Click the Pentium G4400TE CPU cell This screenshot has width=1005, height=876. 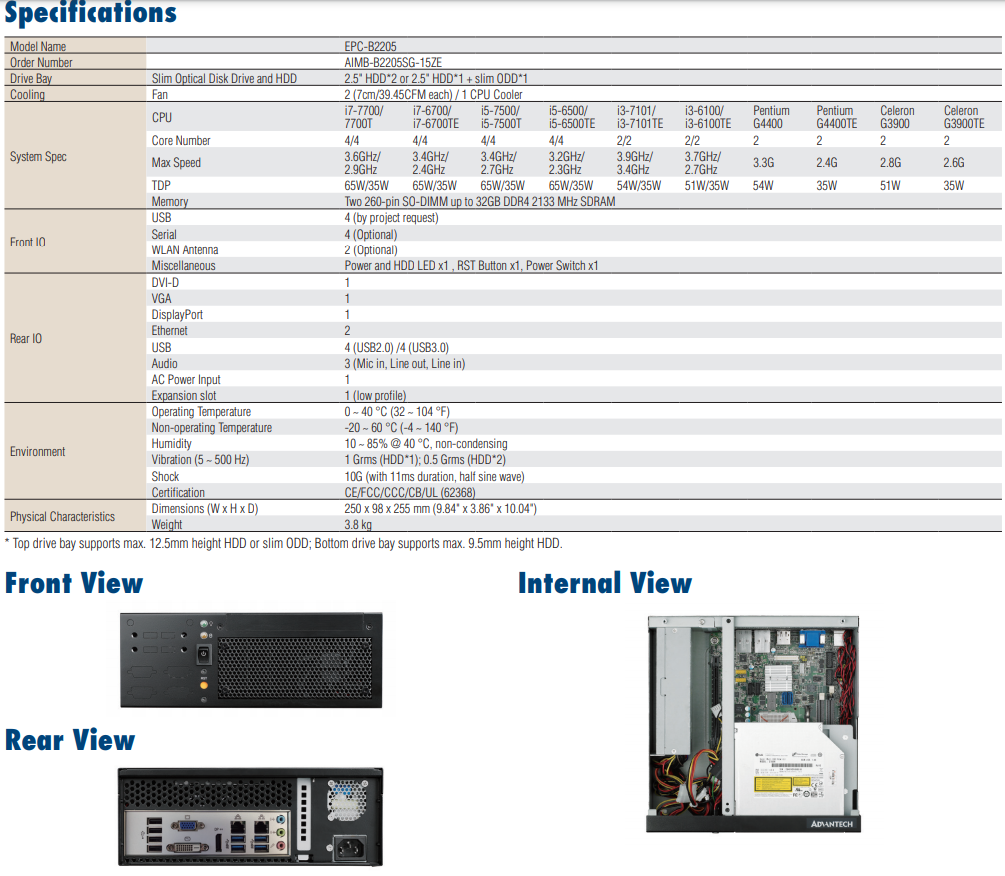[836, 117]
